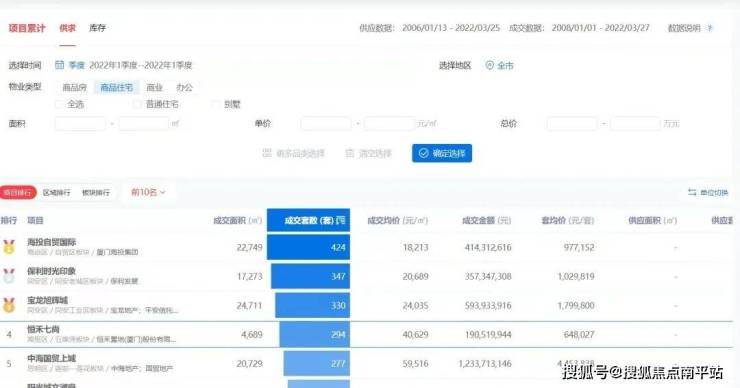Click the maximum 单价 input field
The image size is (740, 388).
[389, 124]
